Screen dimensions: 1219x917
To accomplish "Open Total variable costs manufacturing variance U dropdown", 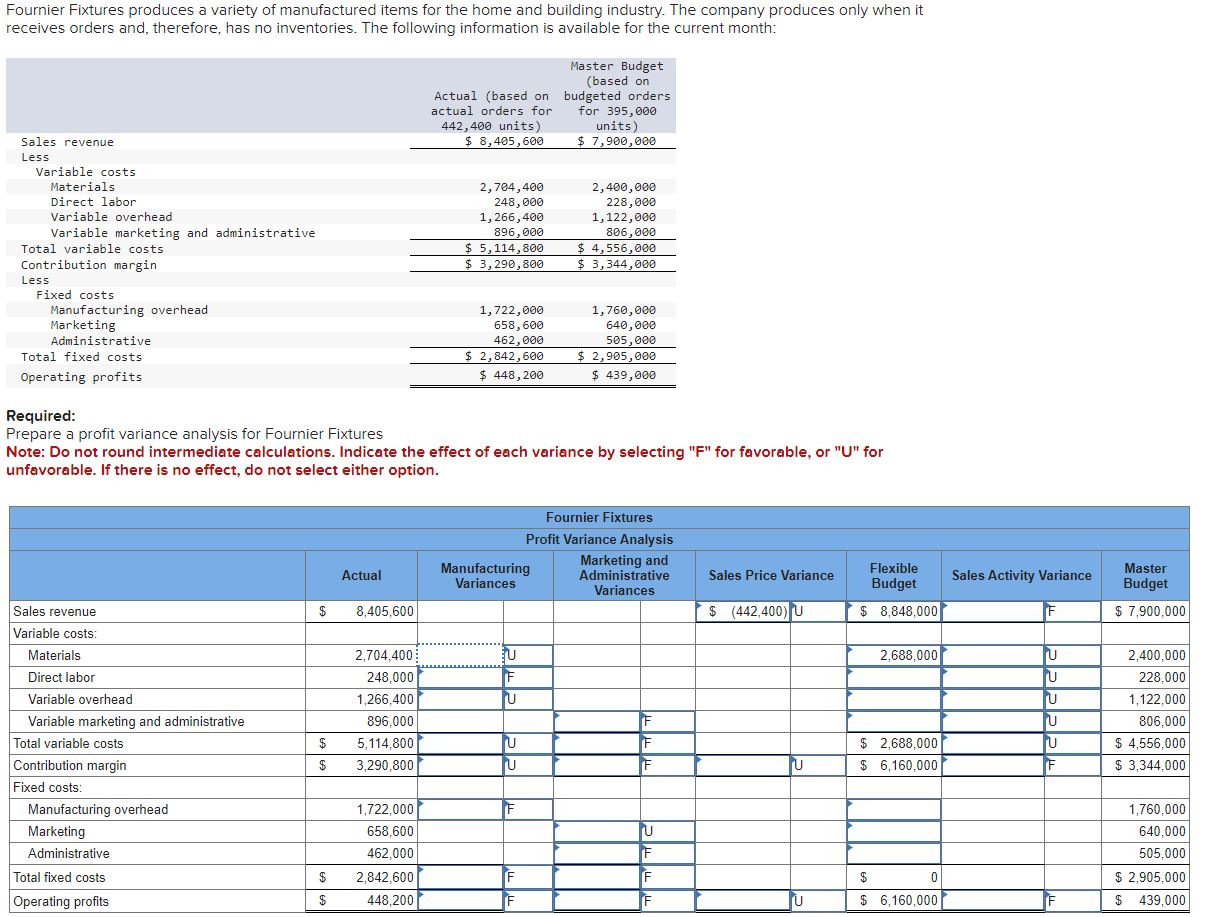I will click(x=528, y=744).
